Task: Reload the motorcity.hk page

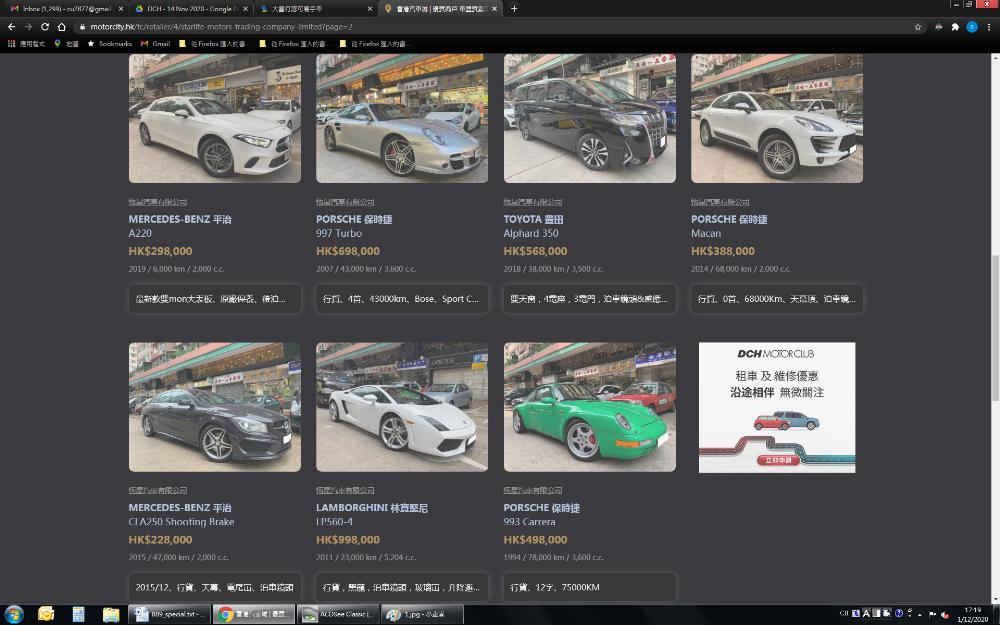Action: [x=45, y=27]
